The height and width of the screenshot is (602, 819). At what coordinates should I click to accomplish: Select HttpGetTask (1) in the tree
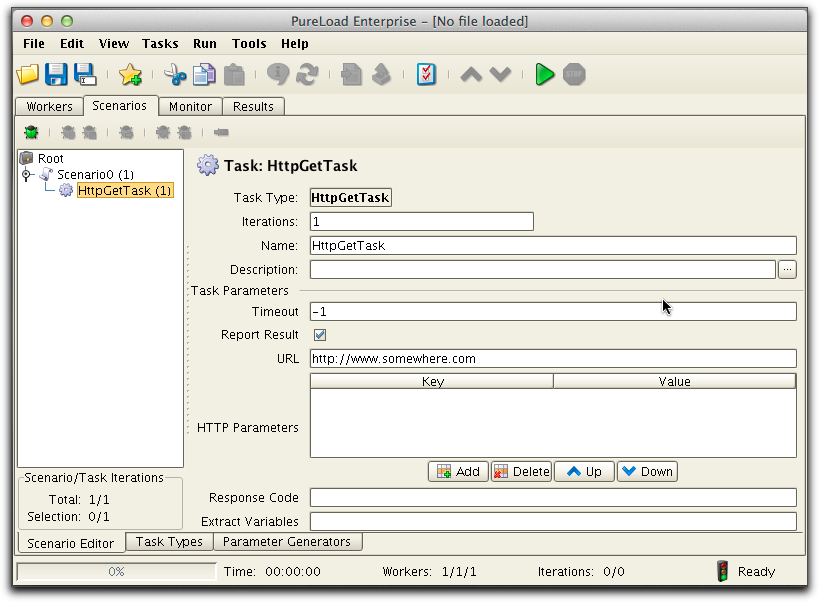tap(125, 191)
